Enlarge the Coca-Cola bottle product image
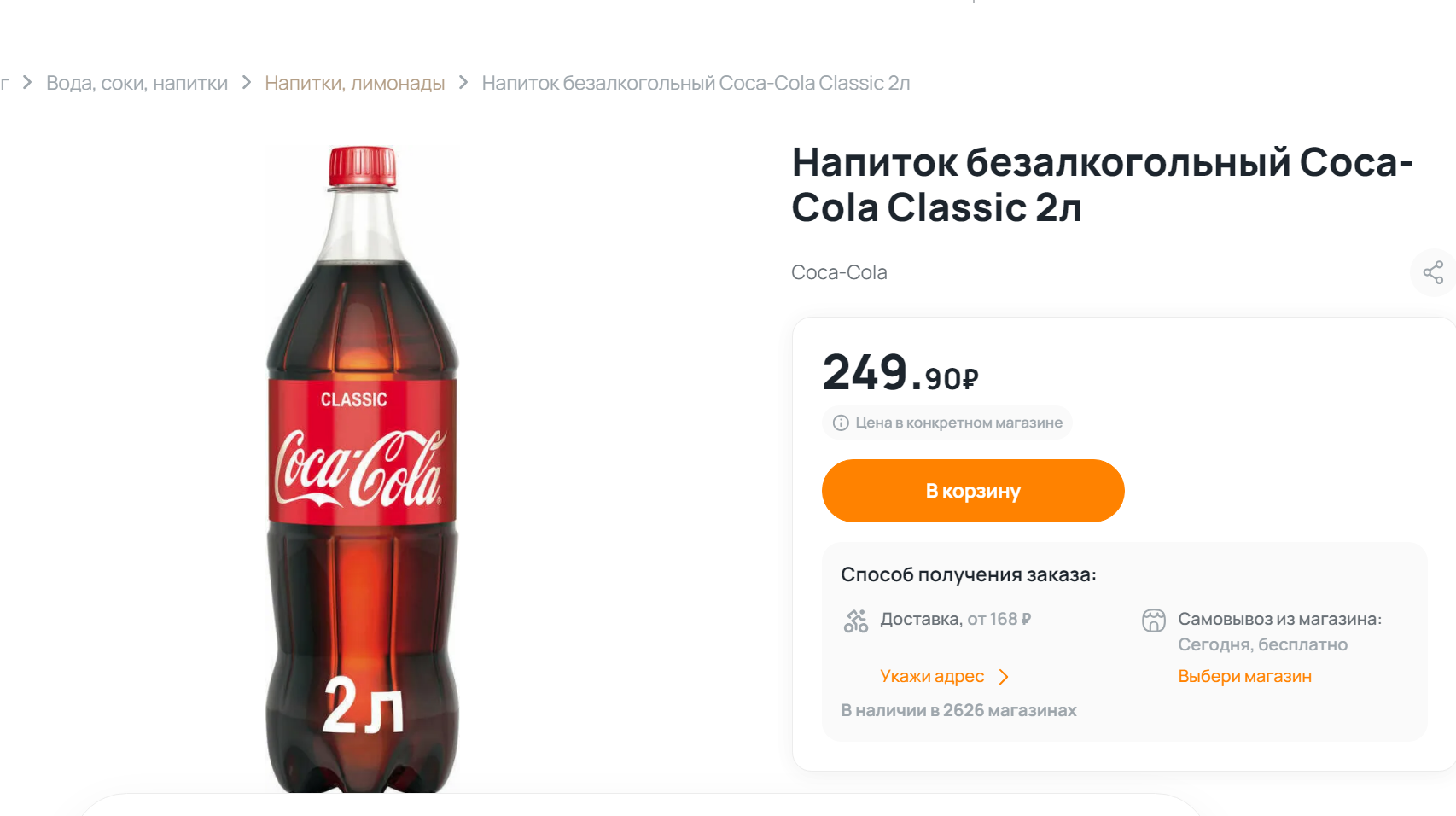 [363, 468]
